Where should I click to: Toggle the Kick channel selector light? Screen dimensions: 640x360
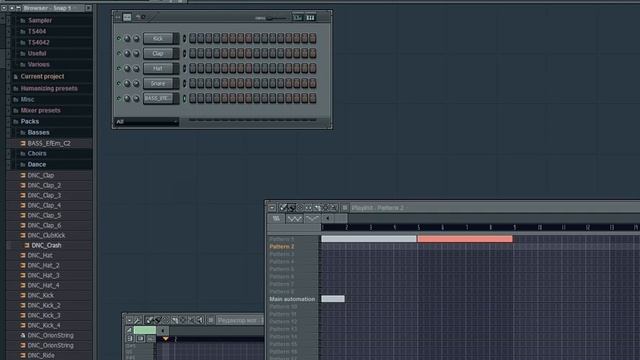click(x=184, y=38)
